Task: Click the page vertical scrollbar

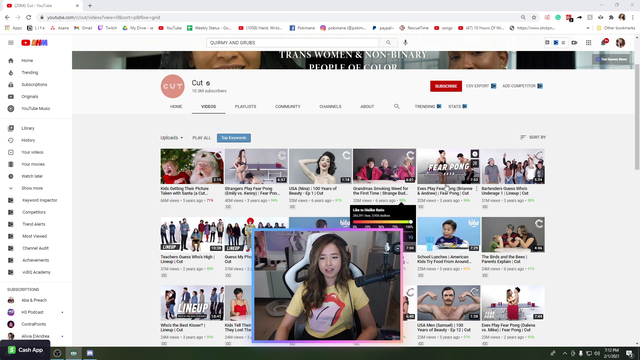Action: pos(637,116)
